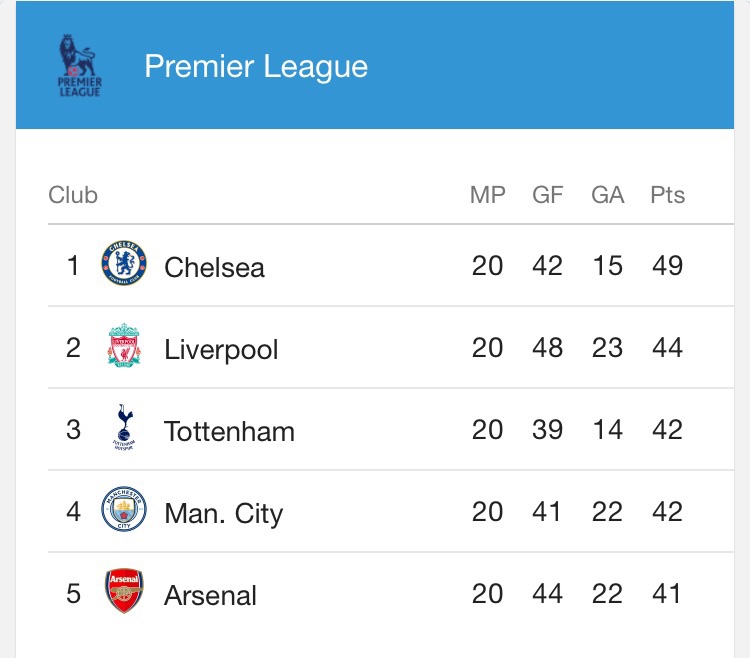Click Chelsea's 49 points value
Image resolution: width=750 pixels, height=658 pixels.
tap(667, 265)
